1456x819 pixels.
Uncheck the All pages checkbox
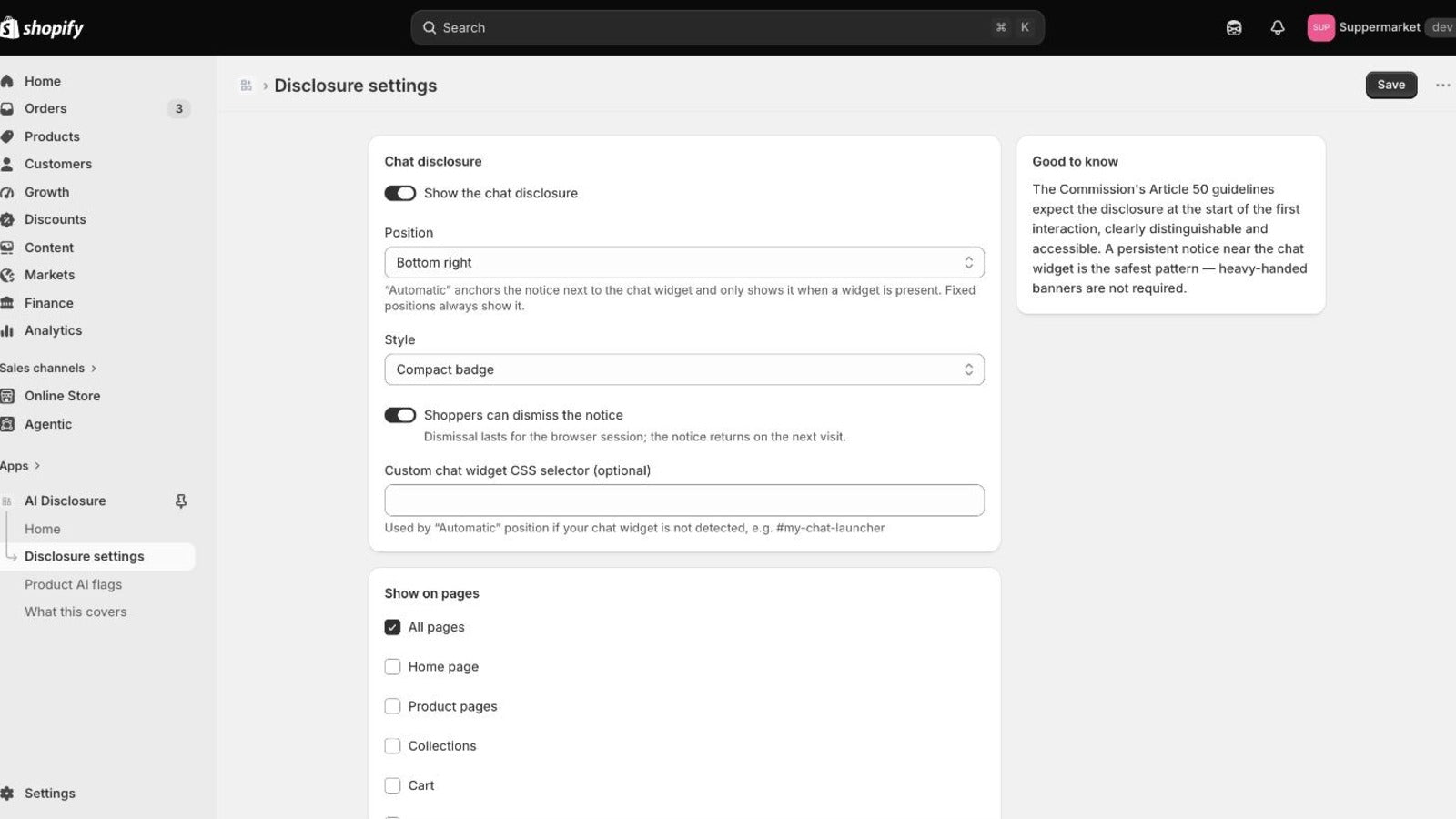[392, 627]
